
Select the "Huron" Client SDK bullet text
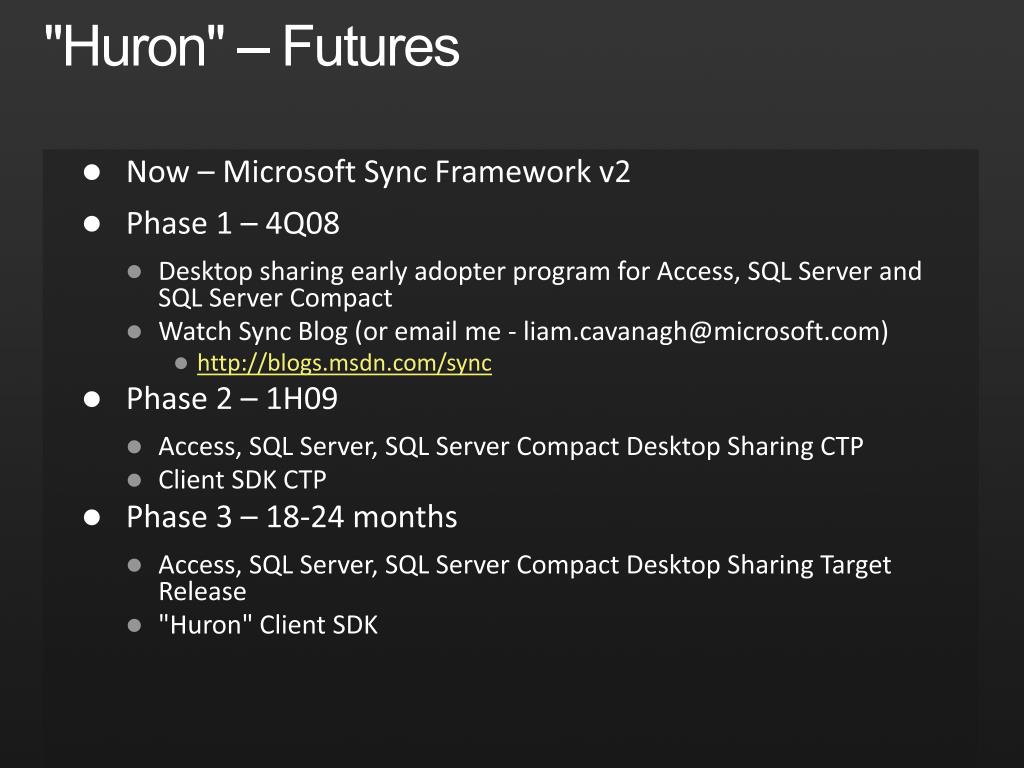coord(268,625)
